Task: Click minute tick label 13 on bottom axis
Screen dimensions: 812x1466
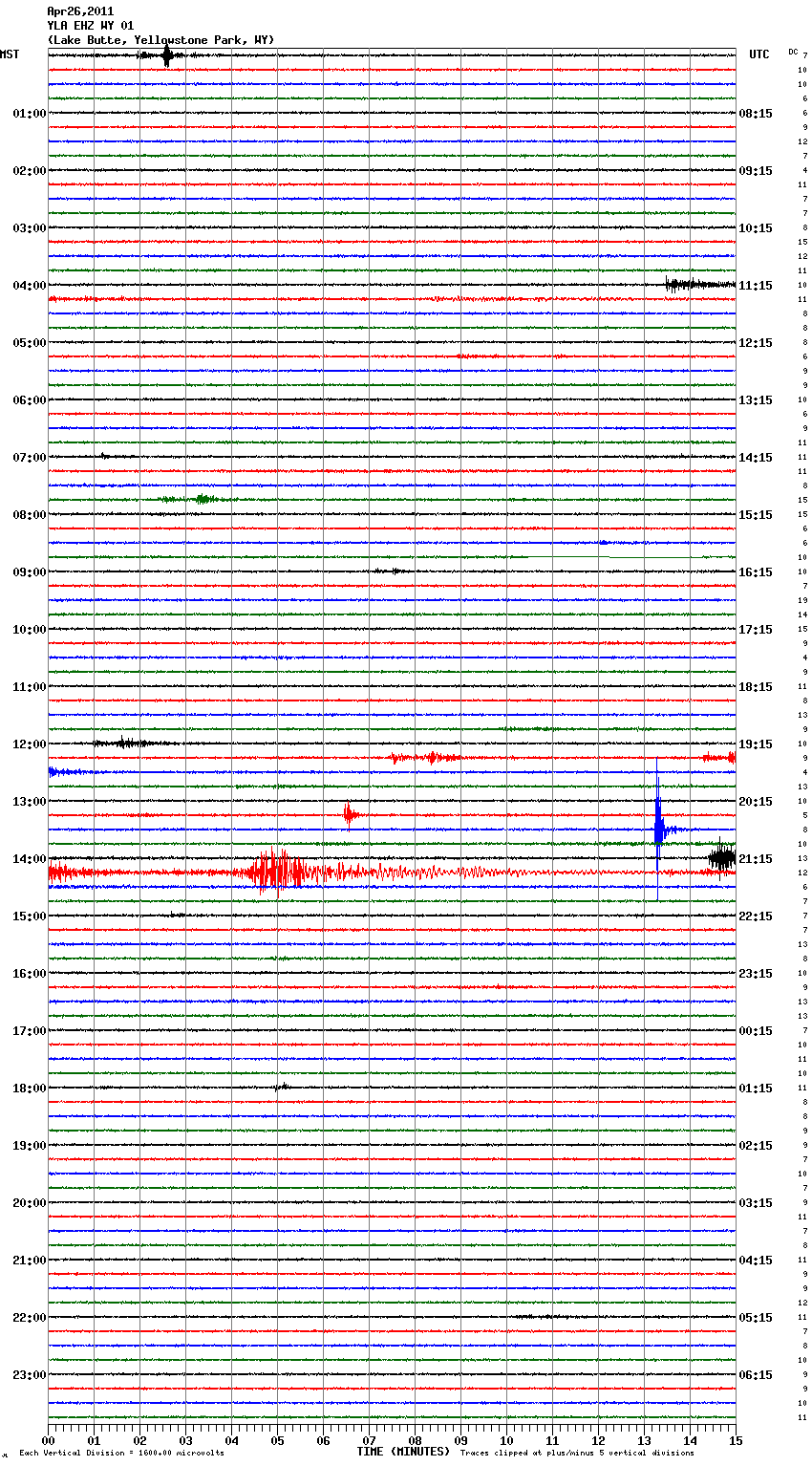Action: click(x=644, y=1440)
